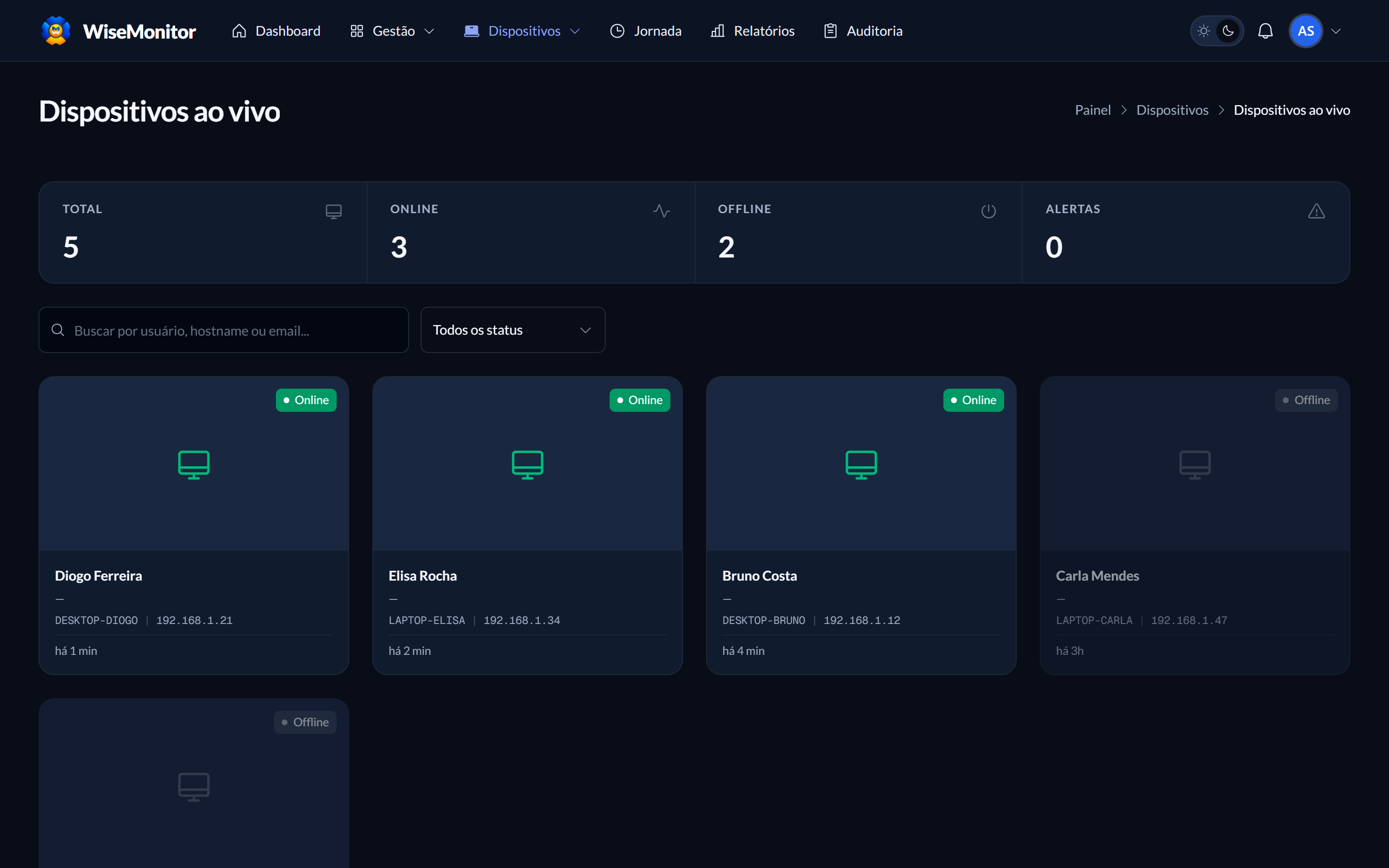This screenshot has height=868, width=1389.
Task: Click the ONLINE count 3
Action: pos(399,247)
